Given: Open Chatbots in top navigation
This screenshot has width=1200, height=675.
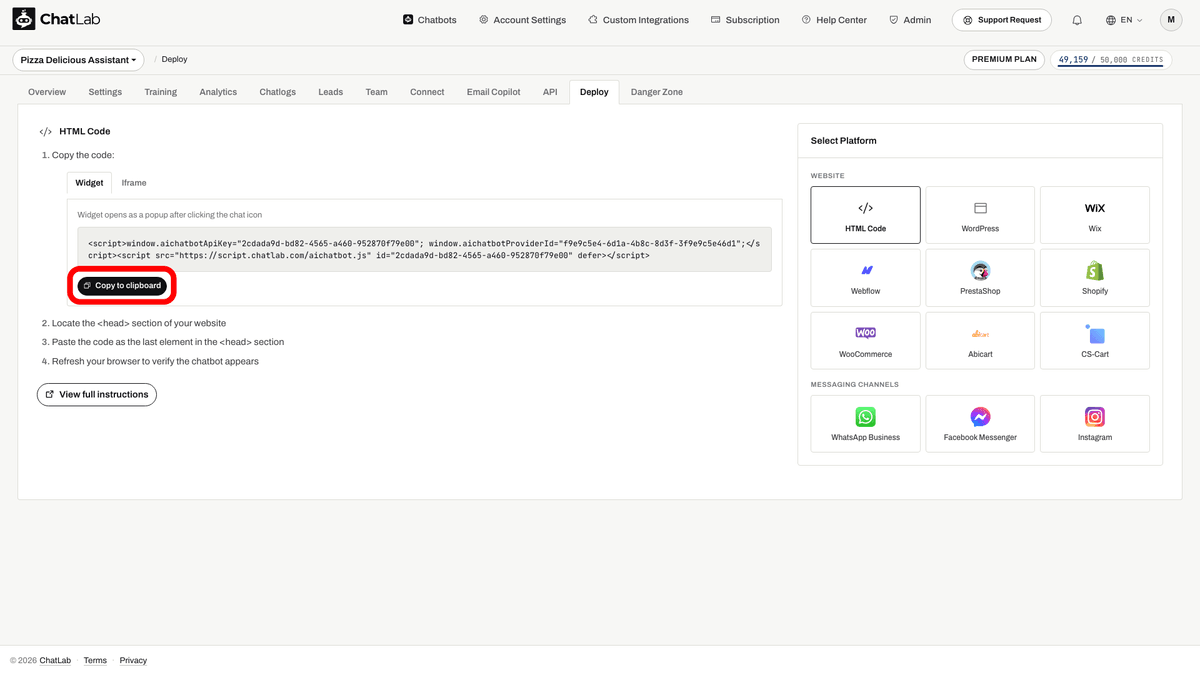Looking at the screenshot, I should 430,20.
